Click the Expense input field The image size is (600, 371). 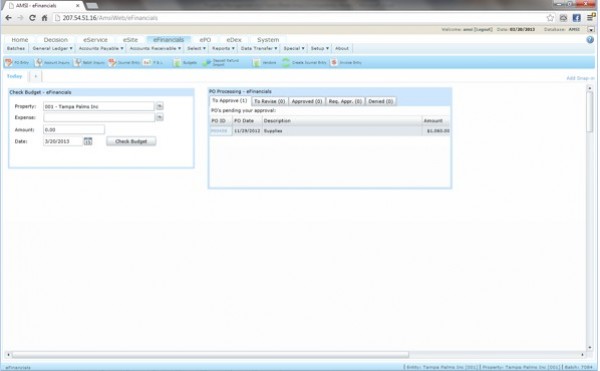pos(99,117)
